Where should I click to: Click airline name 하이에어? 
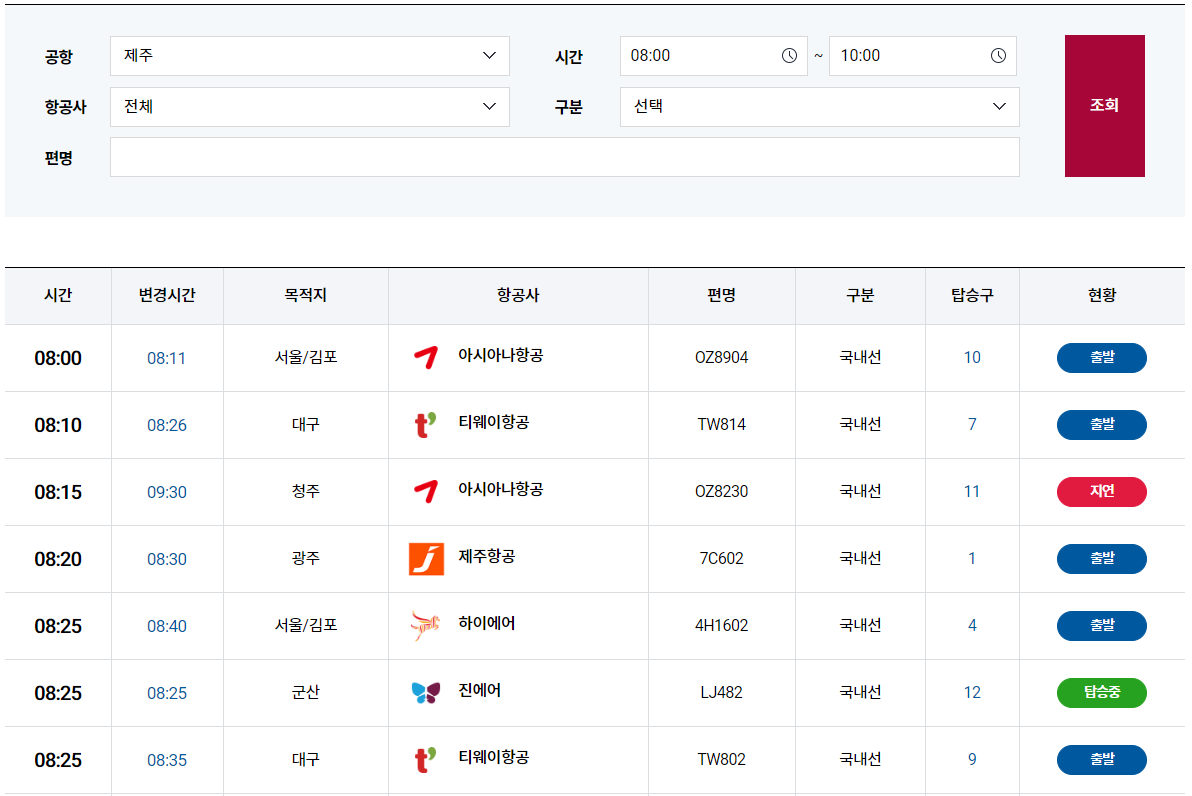(x=487, y=623)
